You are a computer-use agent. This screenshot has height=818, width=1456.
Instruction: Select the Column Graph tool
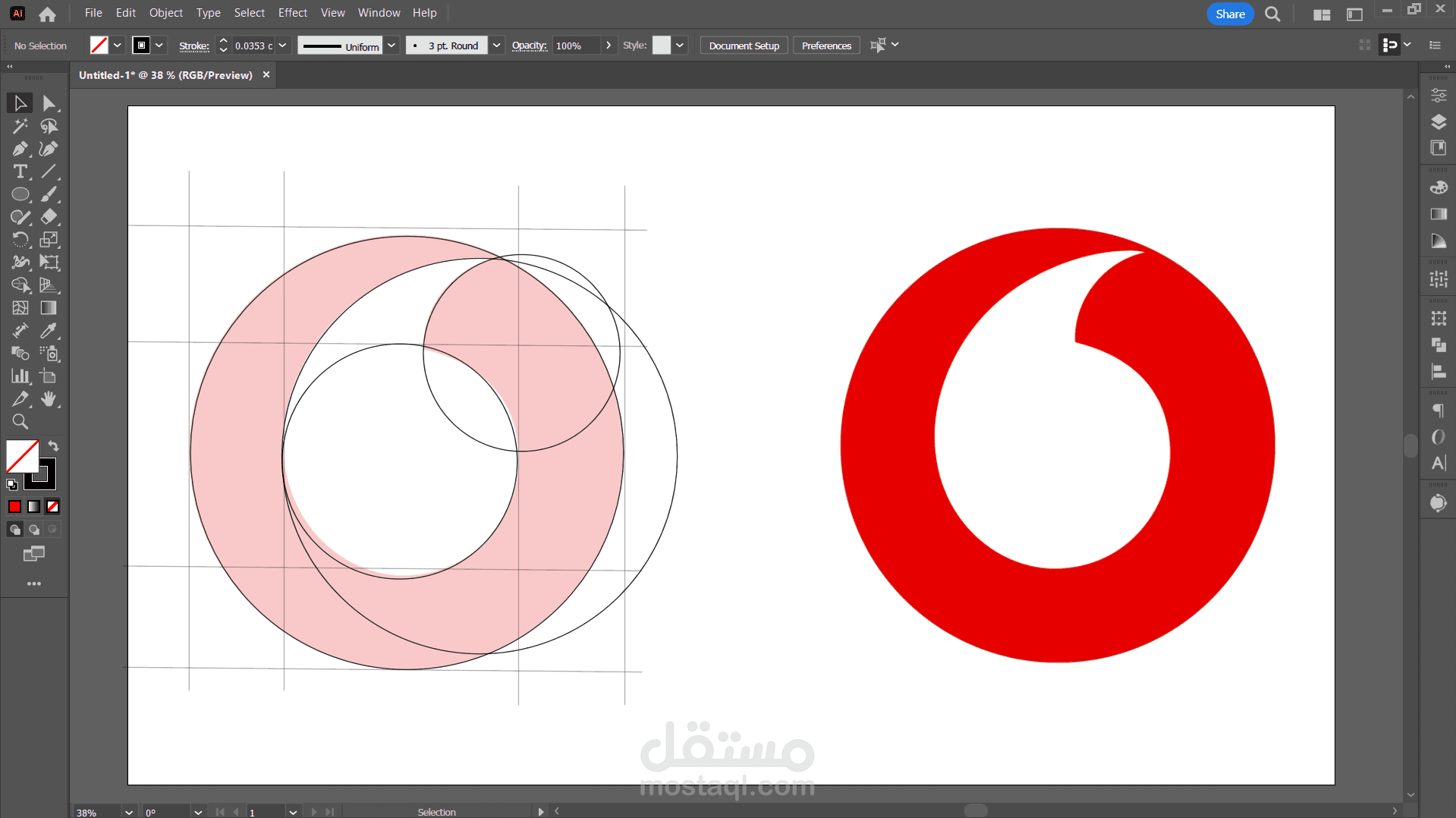click(20, 376)
